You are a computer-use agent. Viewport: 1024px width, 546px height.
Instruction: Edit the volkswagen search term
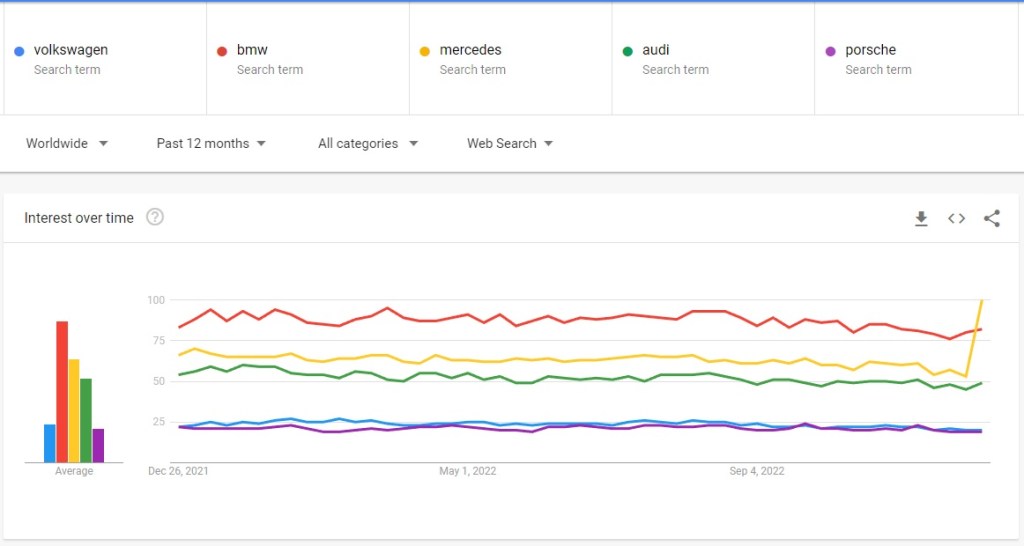(x=71, y=50)
